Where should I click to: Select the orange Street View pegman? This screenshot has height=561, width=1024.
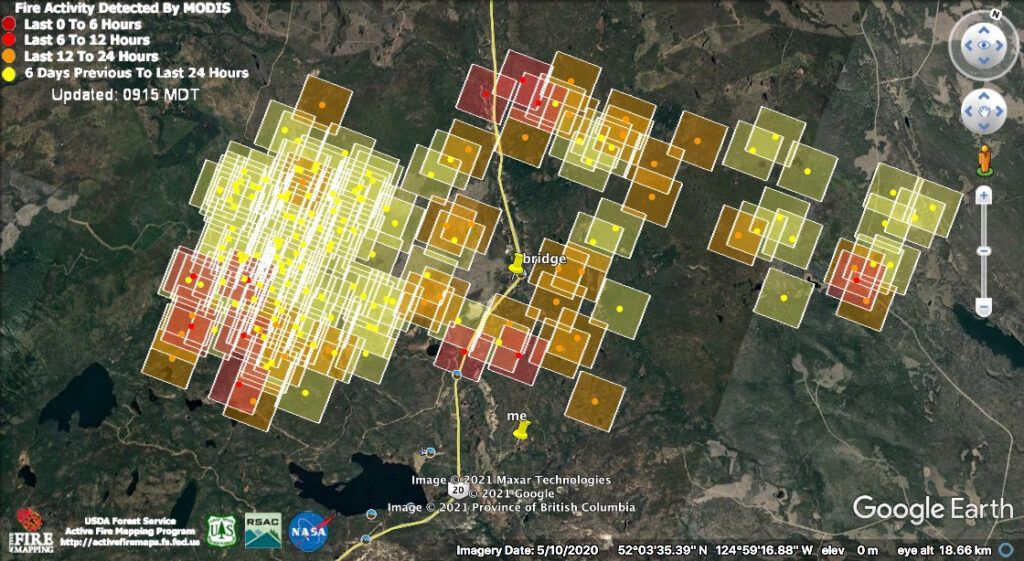pyautogui.click(x=984, y=160)
